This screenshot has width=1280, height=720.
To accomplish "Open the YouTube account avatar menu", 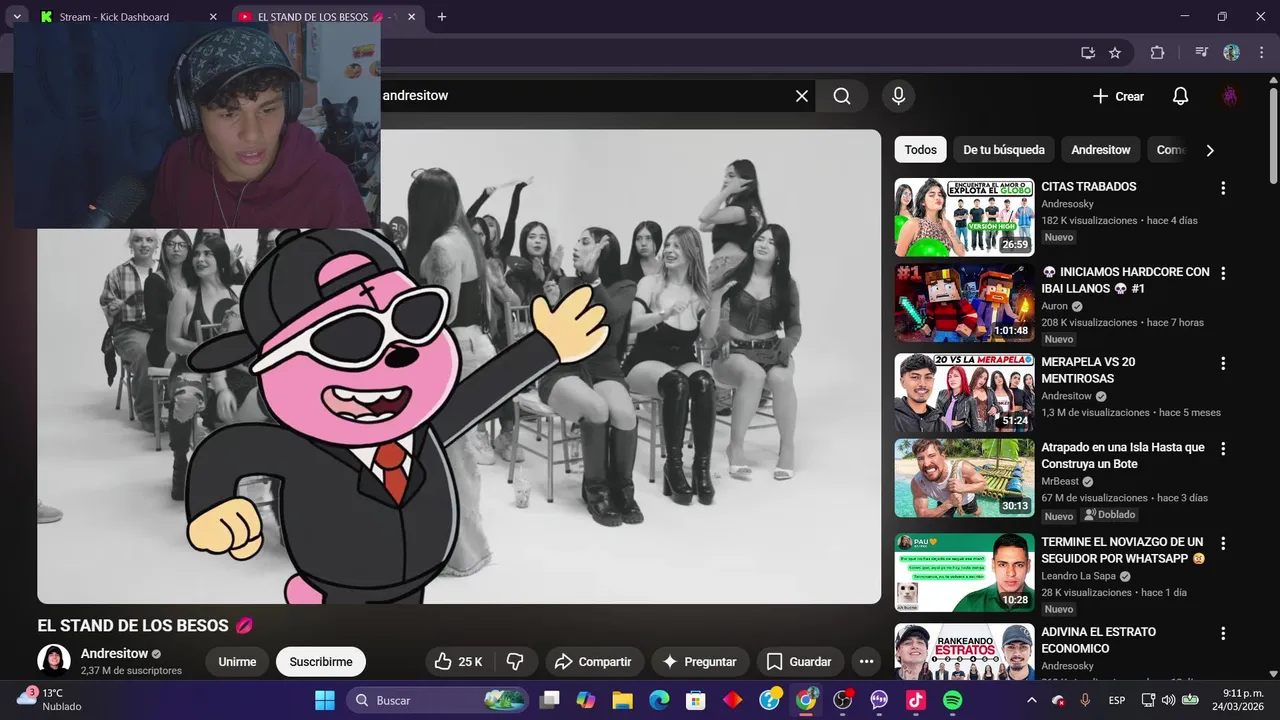I will (x=1230, y=96).
